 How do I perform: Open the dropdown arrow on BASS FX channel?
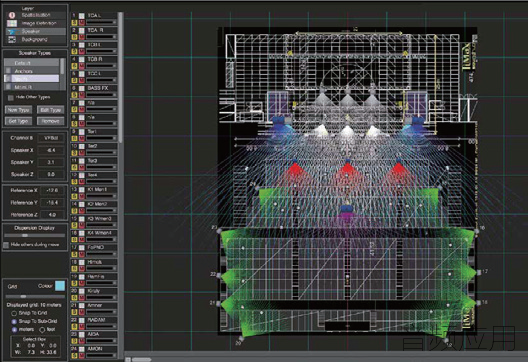tap(114, 95)
